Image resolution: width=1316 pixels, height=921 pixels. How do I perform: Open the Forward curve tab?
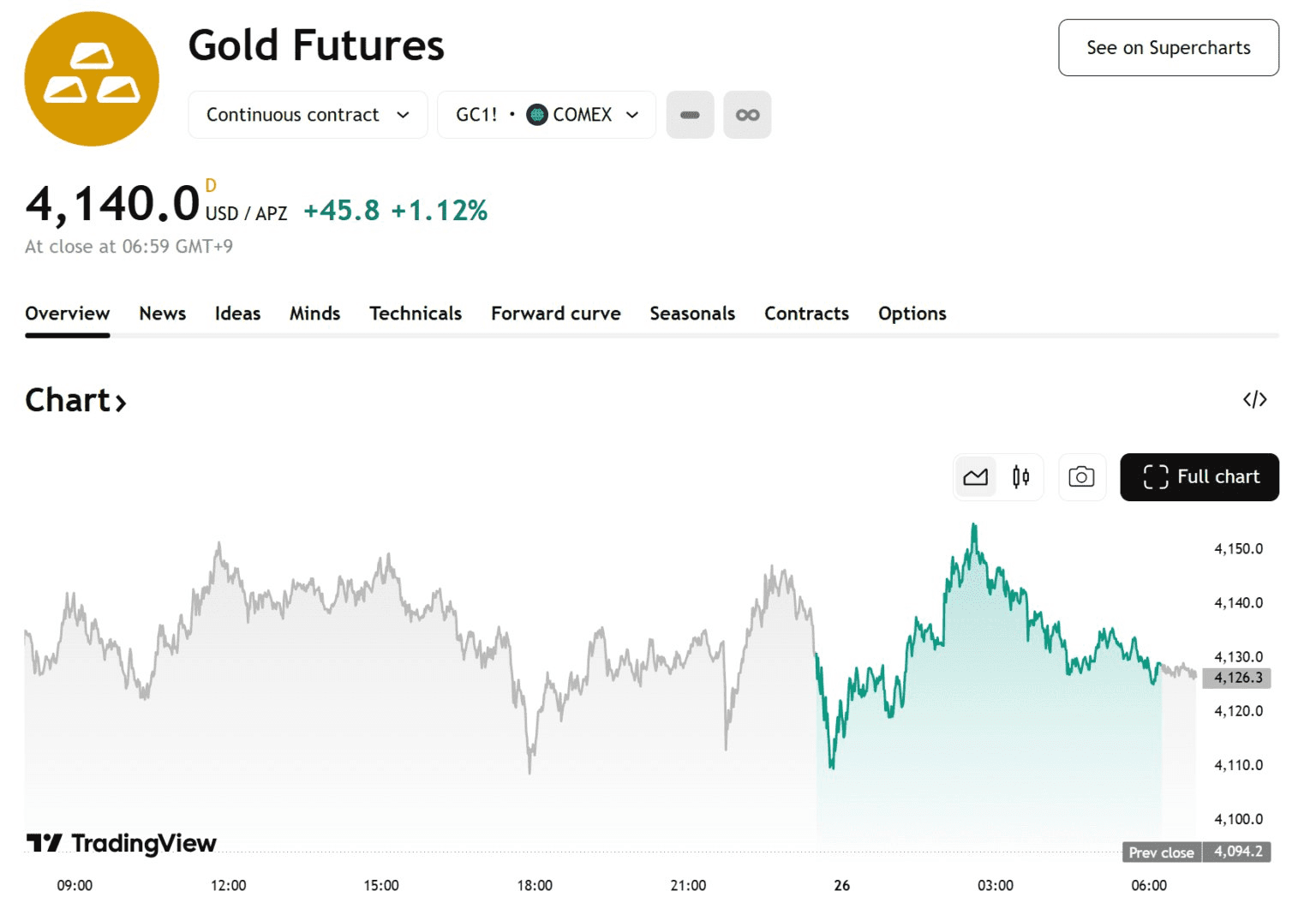555,314
